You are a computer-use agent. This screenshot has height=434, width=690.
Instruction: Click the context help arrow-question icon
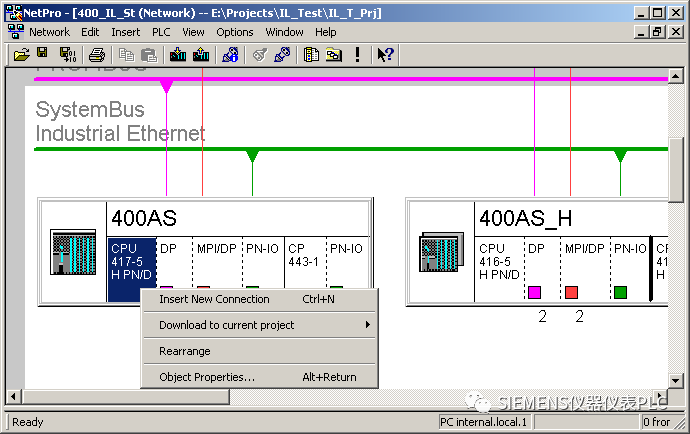(x=385, y=55)
